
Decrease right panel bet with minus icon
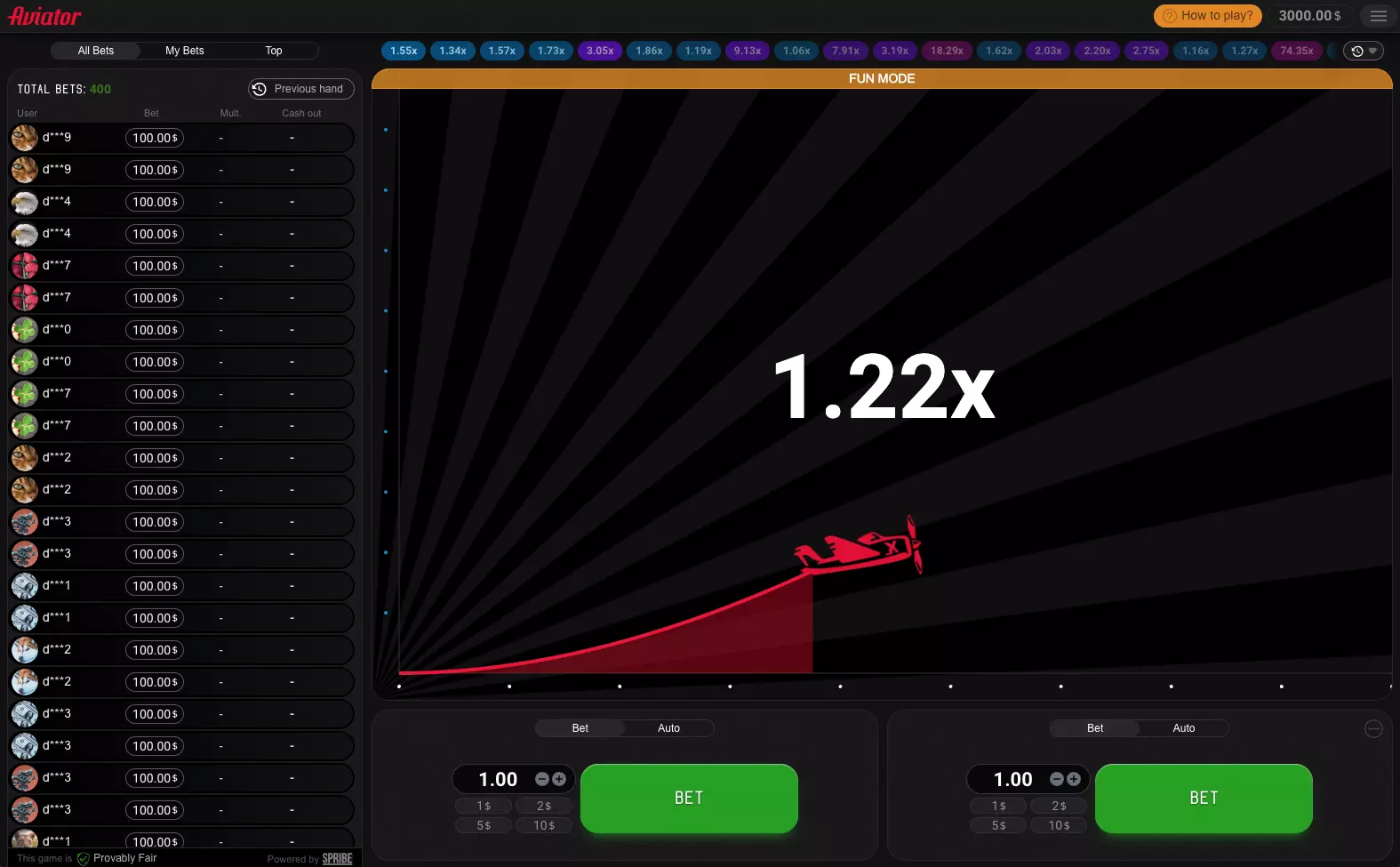click(x=1056, y=779)
